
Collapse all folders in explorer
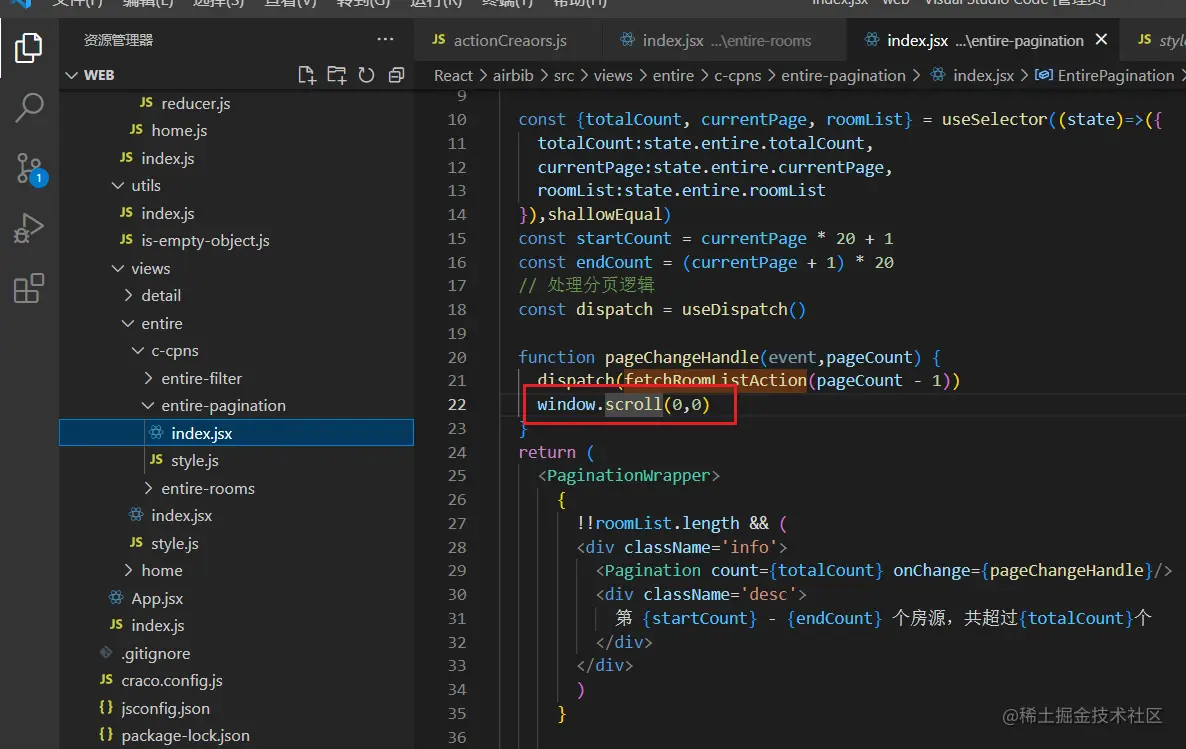click(396, 75)
